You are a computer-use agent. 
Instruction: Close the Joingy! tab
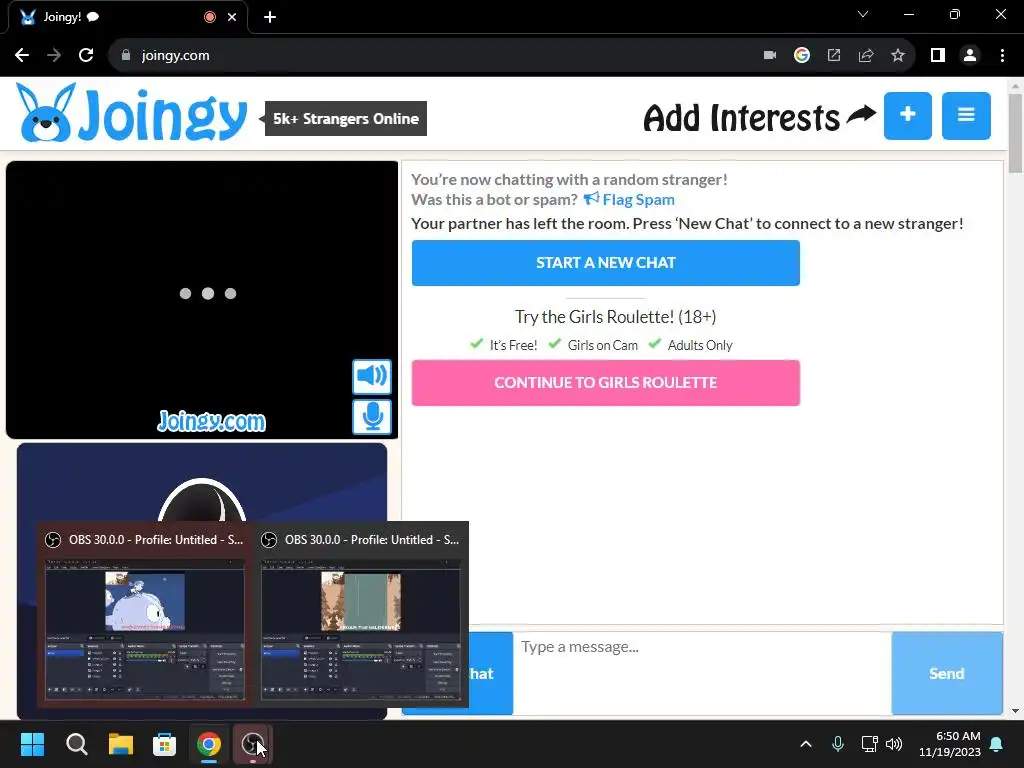click(232, 17)
